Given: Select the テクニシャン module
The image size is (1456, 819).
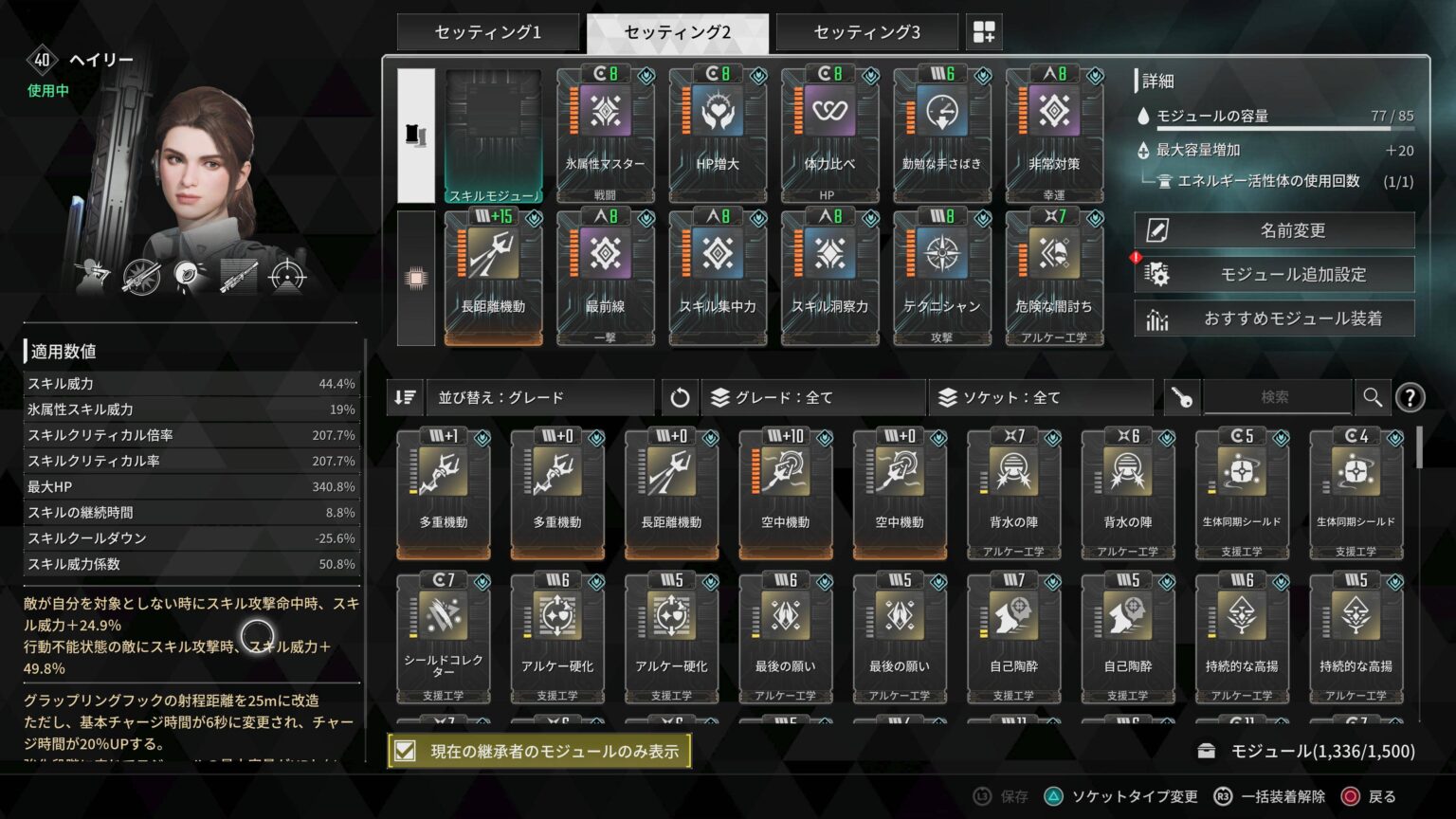Looking at the screenshot, I should pos(942,275).
